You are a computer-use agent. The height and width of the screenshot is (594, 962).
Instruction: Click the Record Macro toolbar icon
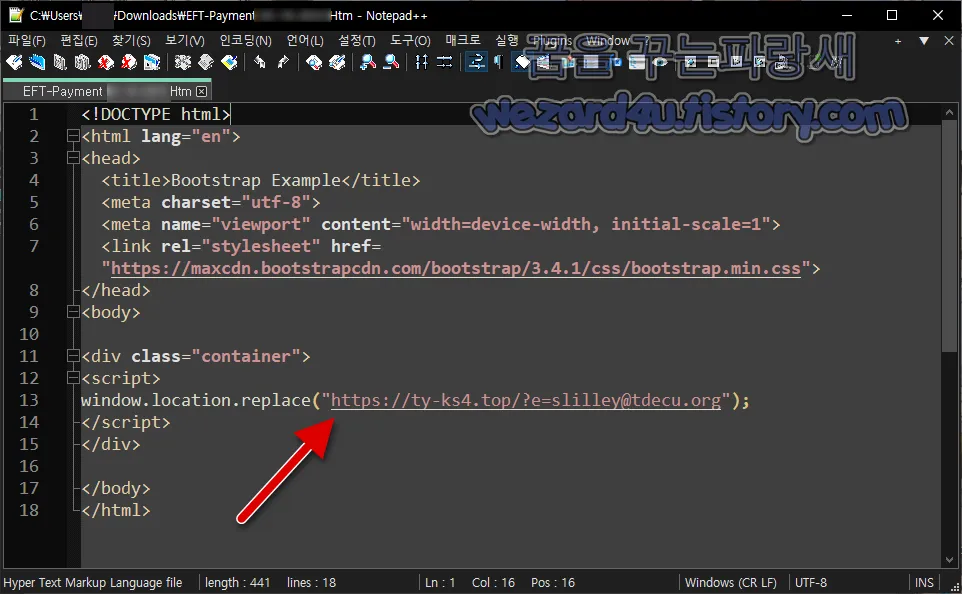pyautogui.click(x=690, y=62)
